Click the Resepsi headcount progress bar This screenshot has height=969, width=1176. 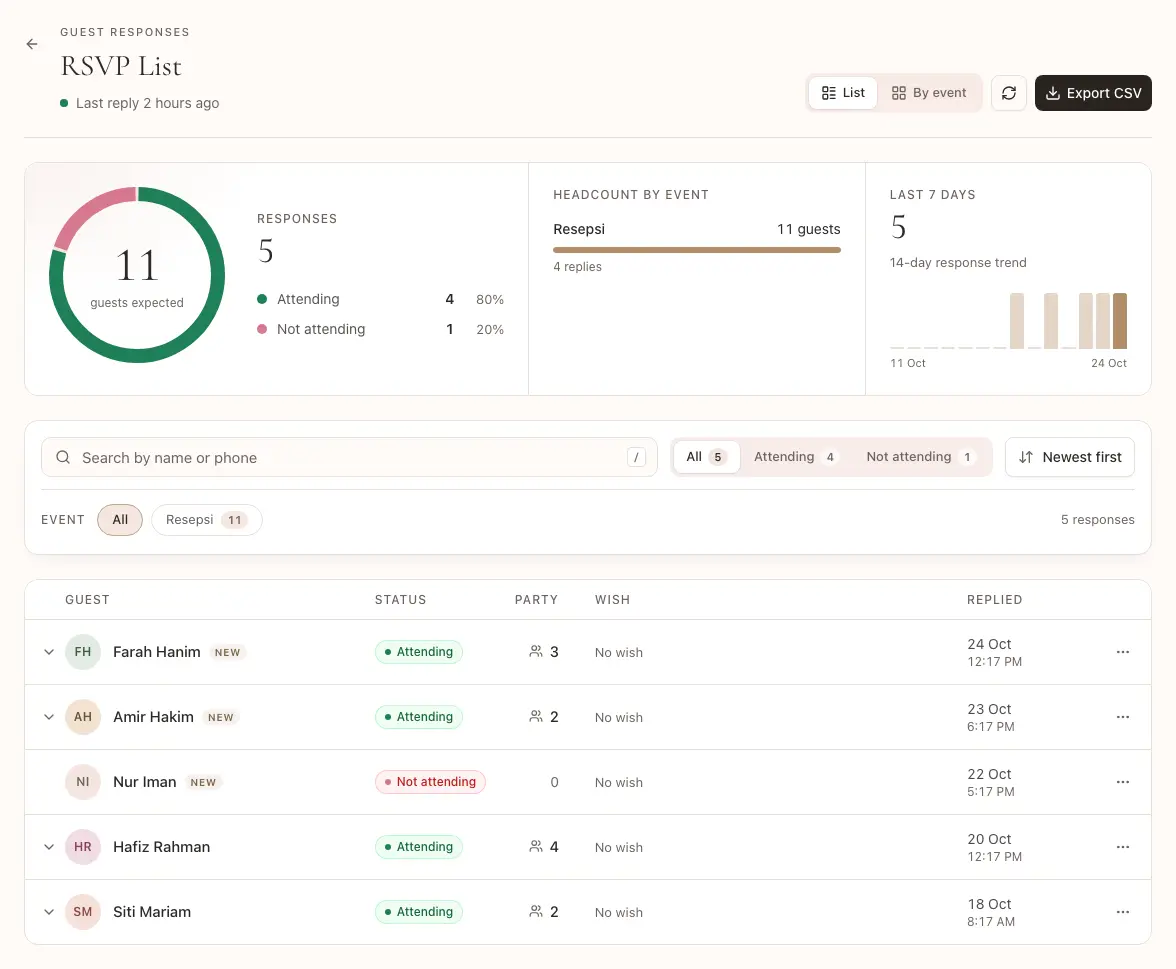click(697, 250)
